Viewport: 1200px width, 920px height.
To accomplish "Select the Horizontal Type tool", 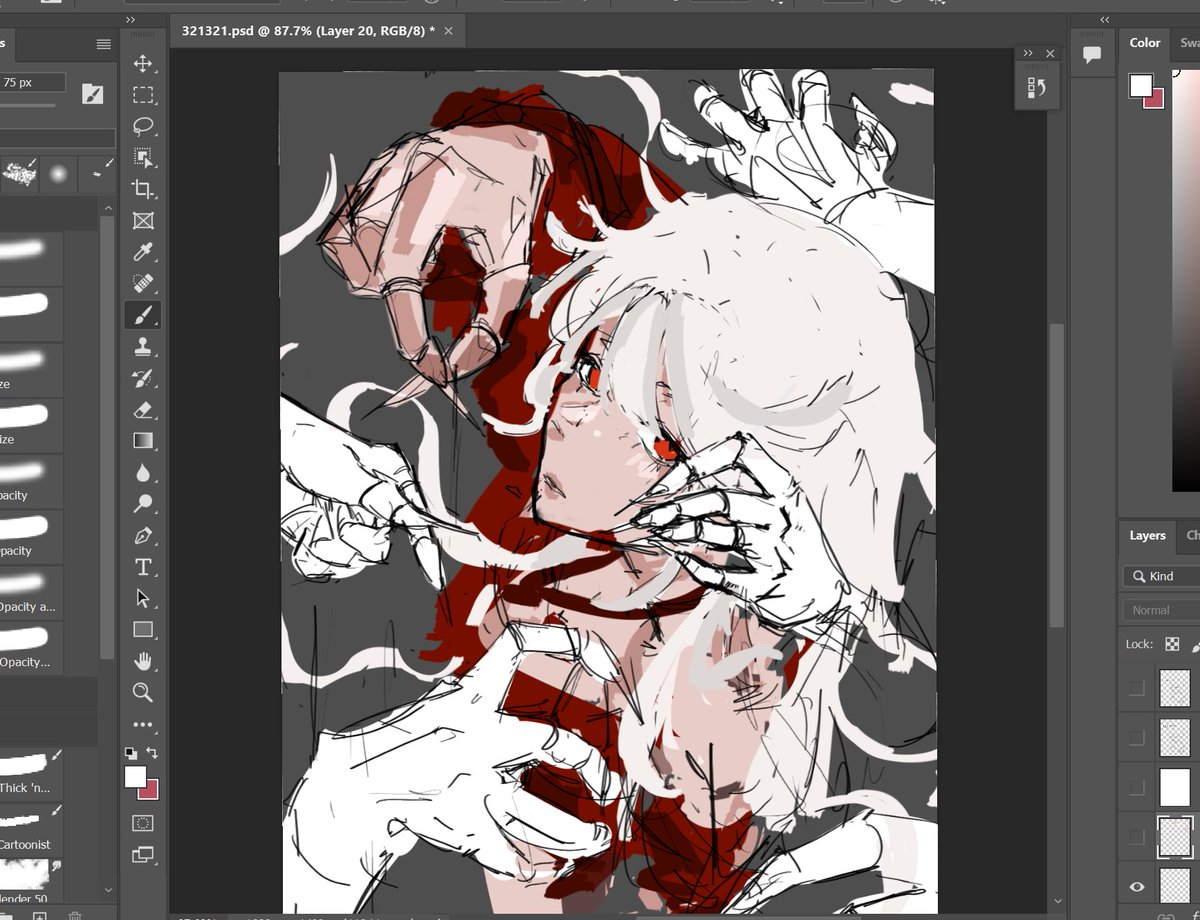I will tap(143, 567).
